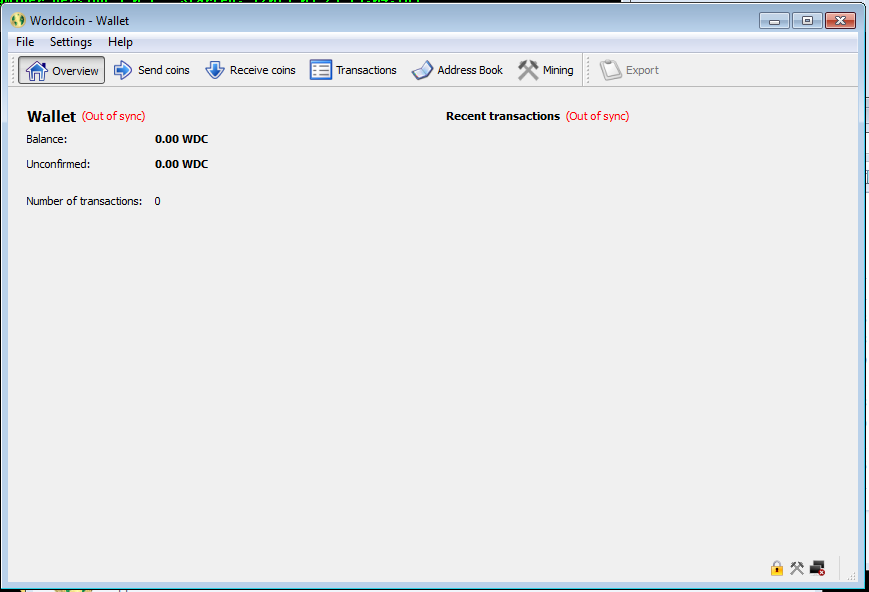Screen dimensions: 869x592
Task: Click the yellow padlock wallet-lock status icon
Action: (x=777, y=568)
